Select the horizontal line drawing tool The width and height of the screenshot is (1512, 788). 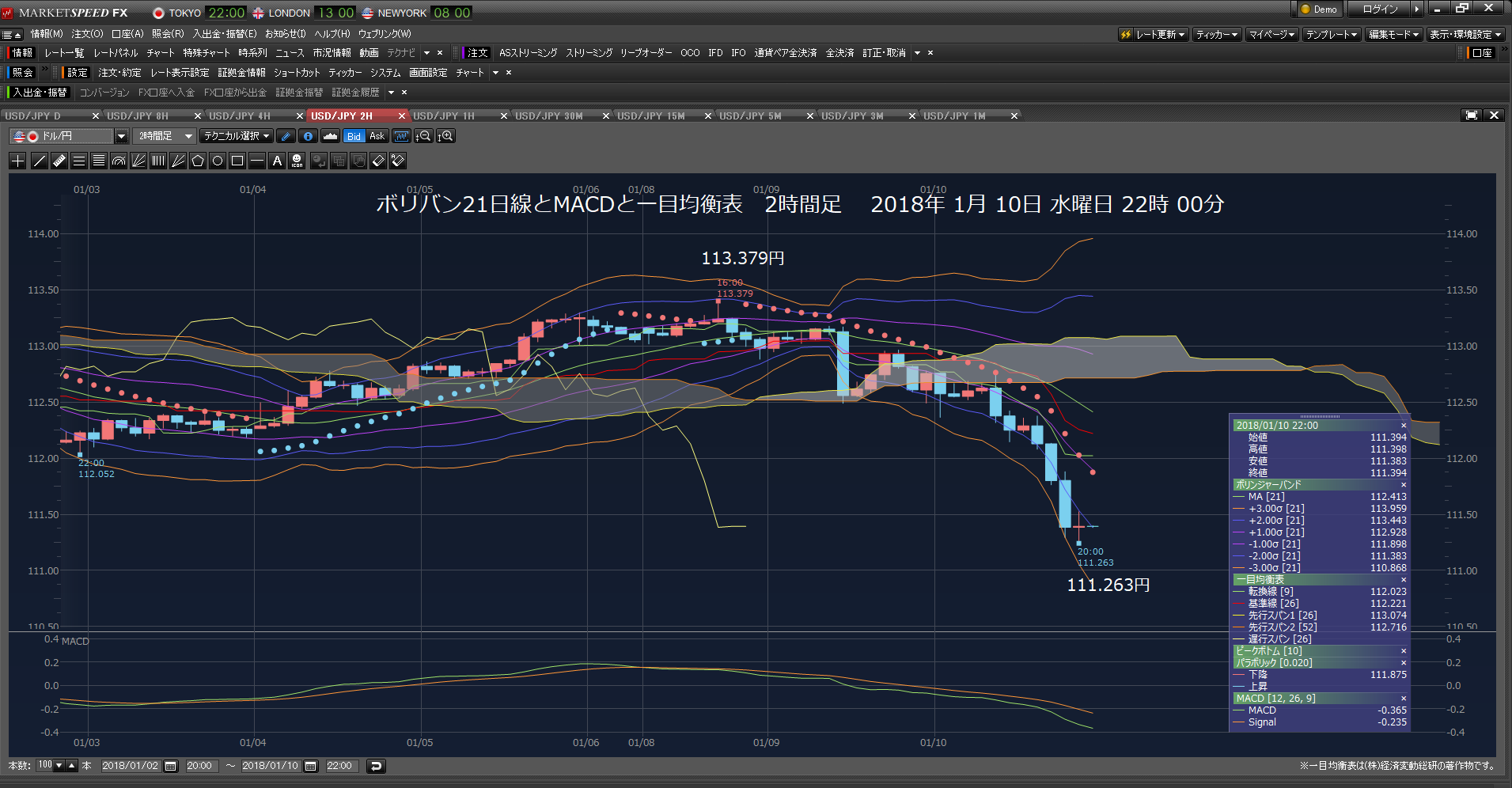tap(257, 161)
